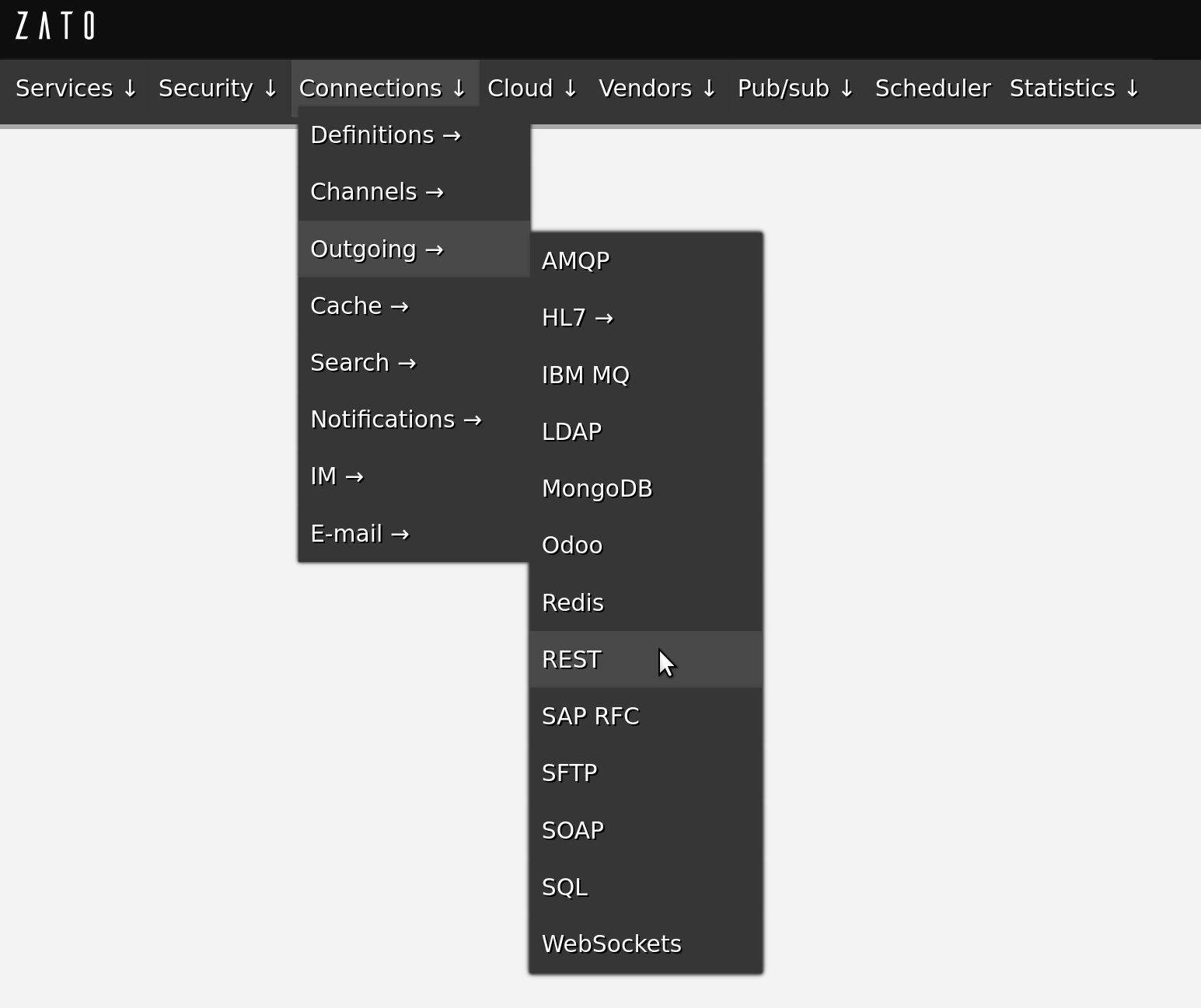Screen dimensions: 1201x1008
Task: Click the ZATO logo
Action: click(55, 26)
